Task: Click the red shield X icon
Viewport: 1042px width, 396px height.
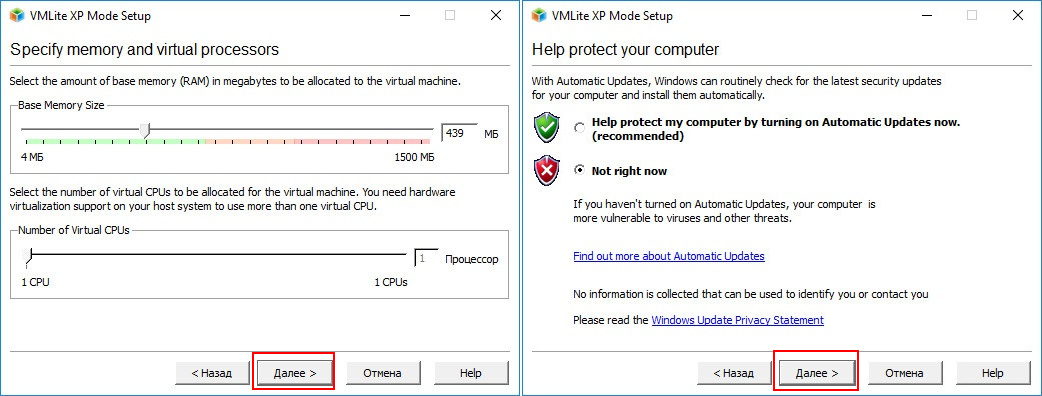Action: pyautogui.click(x=548, y=171)
